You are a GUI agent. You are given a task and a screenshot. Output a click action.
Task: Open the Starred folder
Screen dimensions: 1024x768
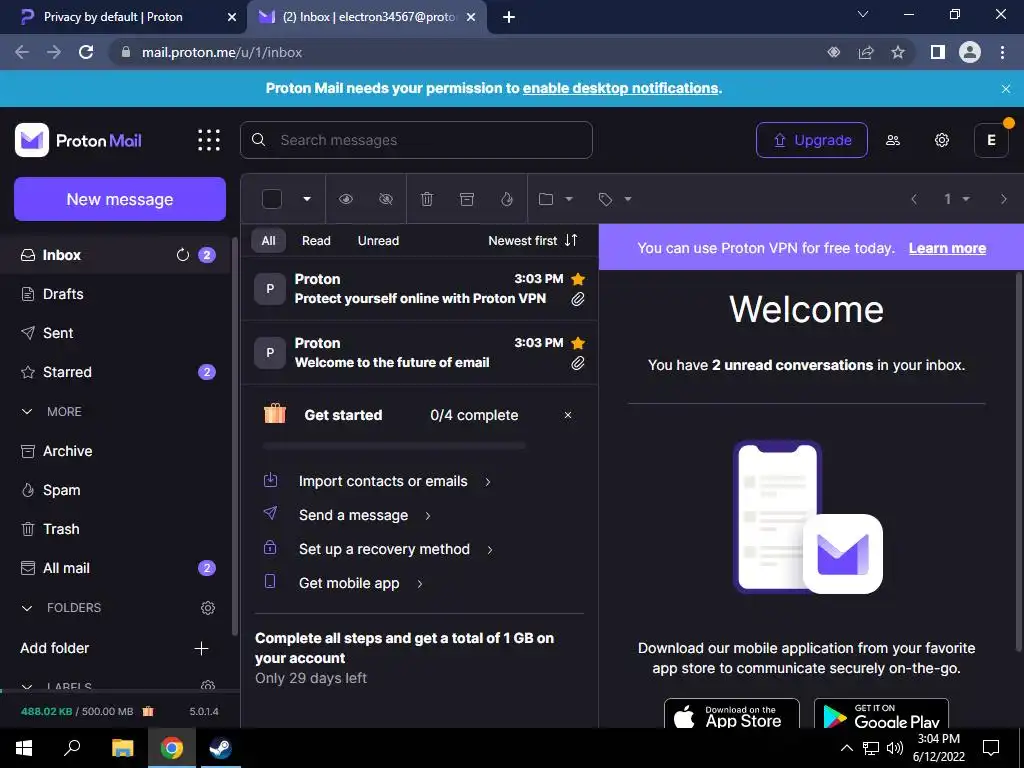pos(115,372)
